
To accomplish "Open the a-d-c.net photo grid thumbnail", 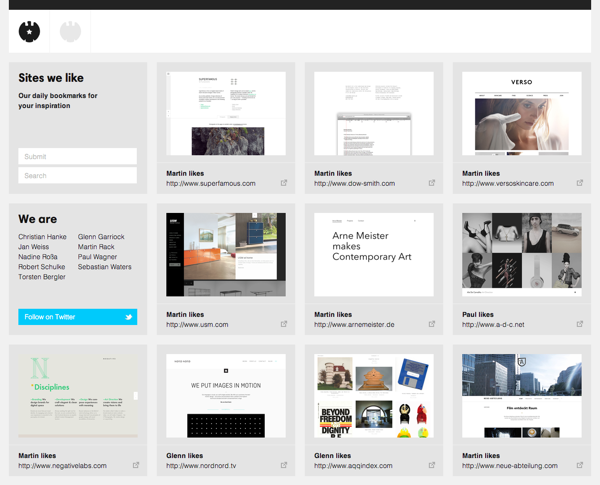I will click(x=522, y=255).
